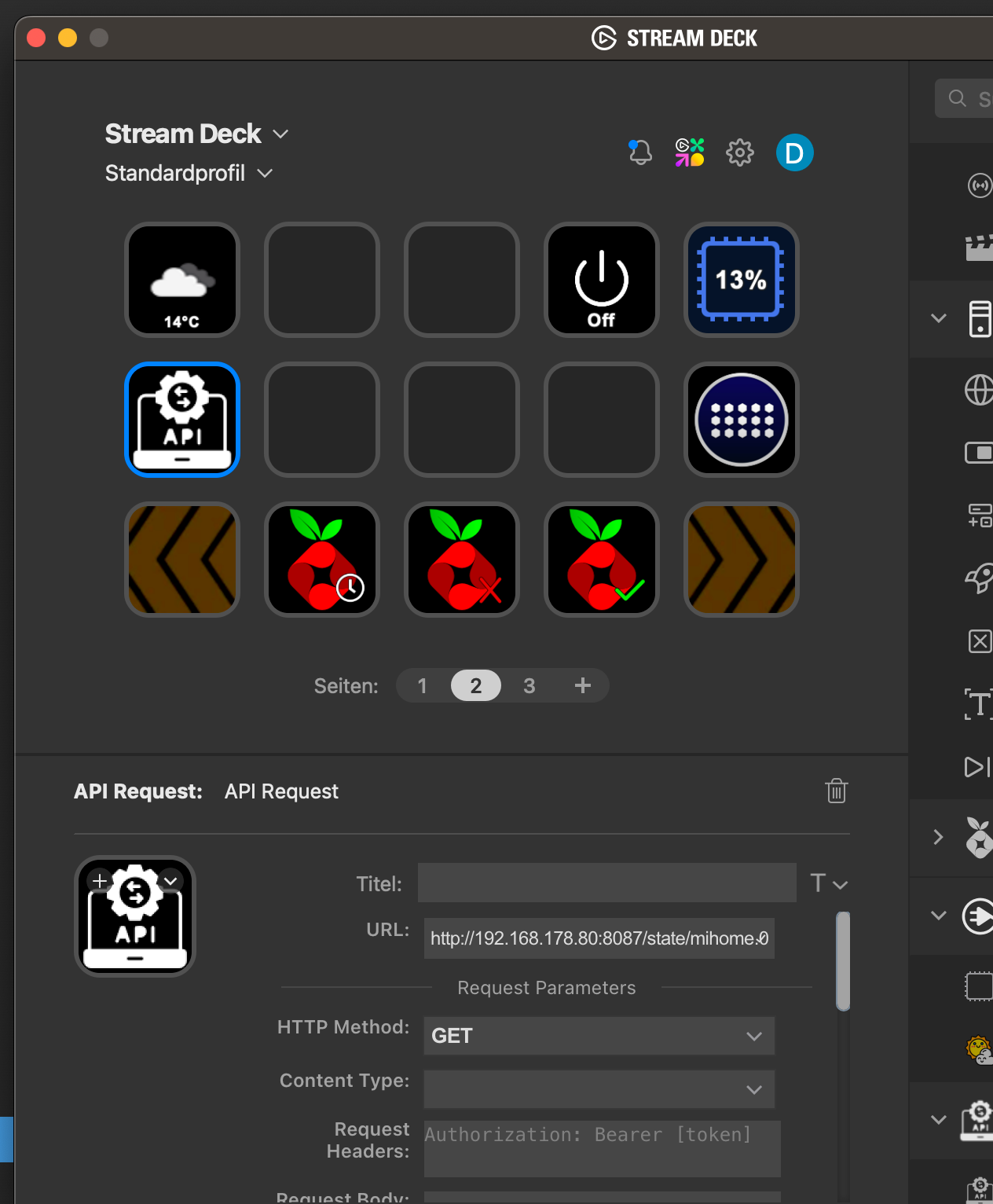Open the Content Type dropdown
993x1204 pixels.
click(599, 1089)
